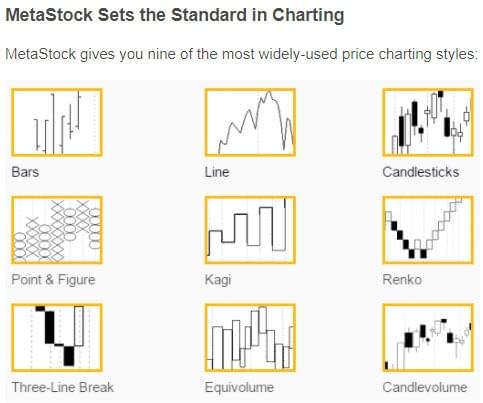
Task: View the Three-Line Break chart image
Action: pyautogui.click(x=57, y=338)
